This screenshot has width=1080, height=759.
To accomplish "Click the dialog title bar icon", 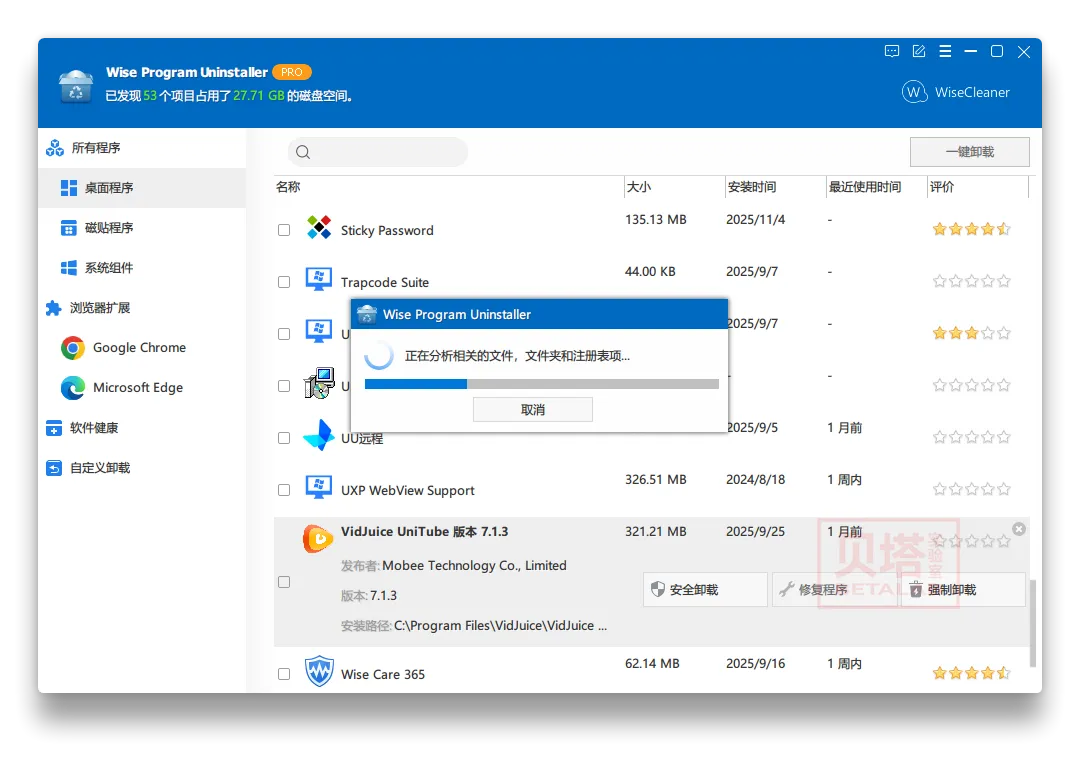I will pos(367,314).
